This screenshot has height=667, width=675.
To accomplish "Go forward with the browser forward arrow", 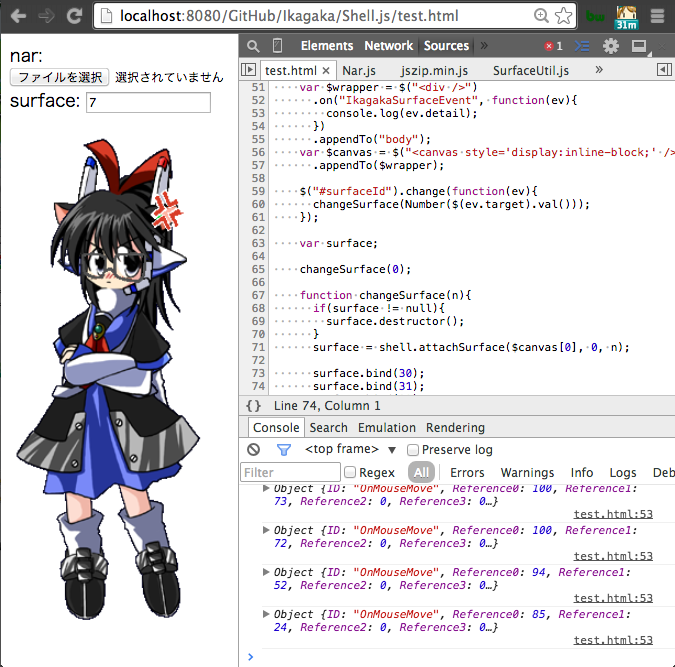I will click(x=46, y=16).
